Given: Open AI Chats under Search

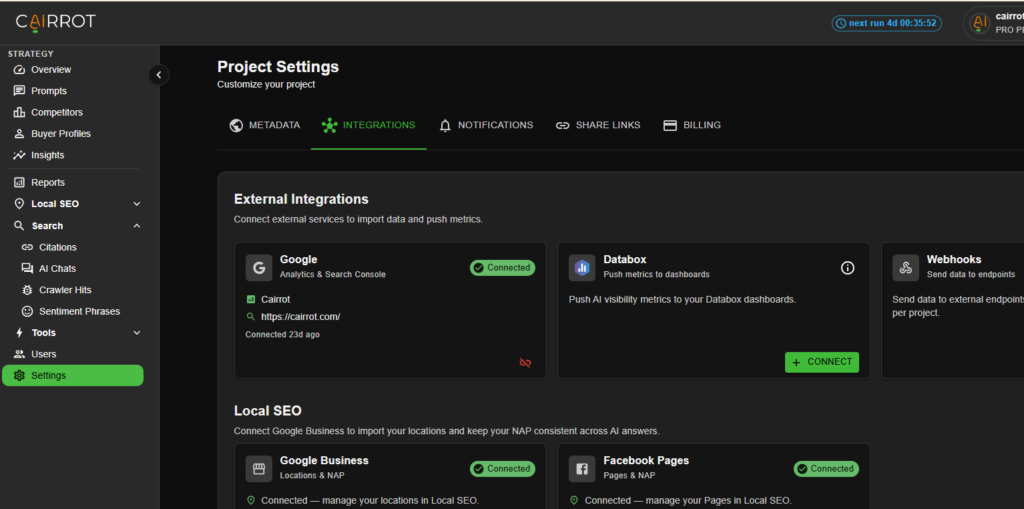Looking at the screenshot, I should (57, 269).
